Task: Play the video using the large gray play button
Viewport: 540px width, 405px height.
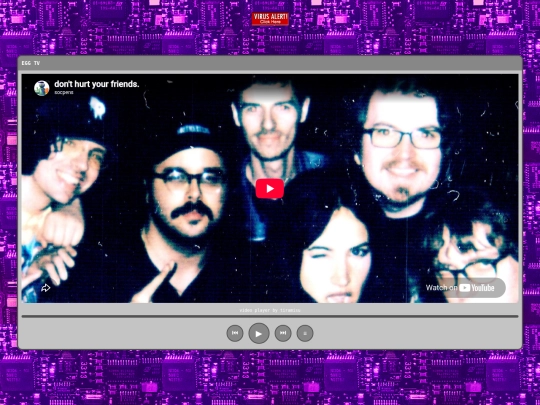Action: (x=259, y=333)
